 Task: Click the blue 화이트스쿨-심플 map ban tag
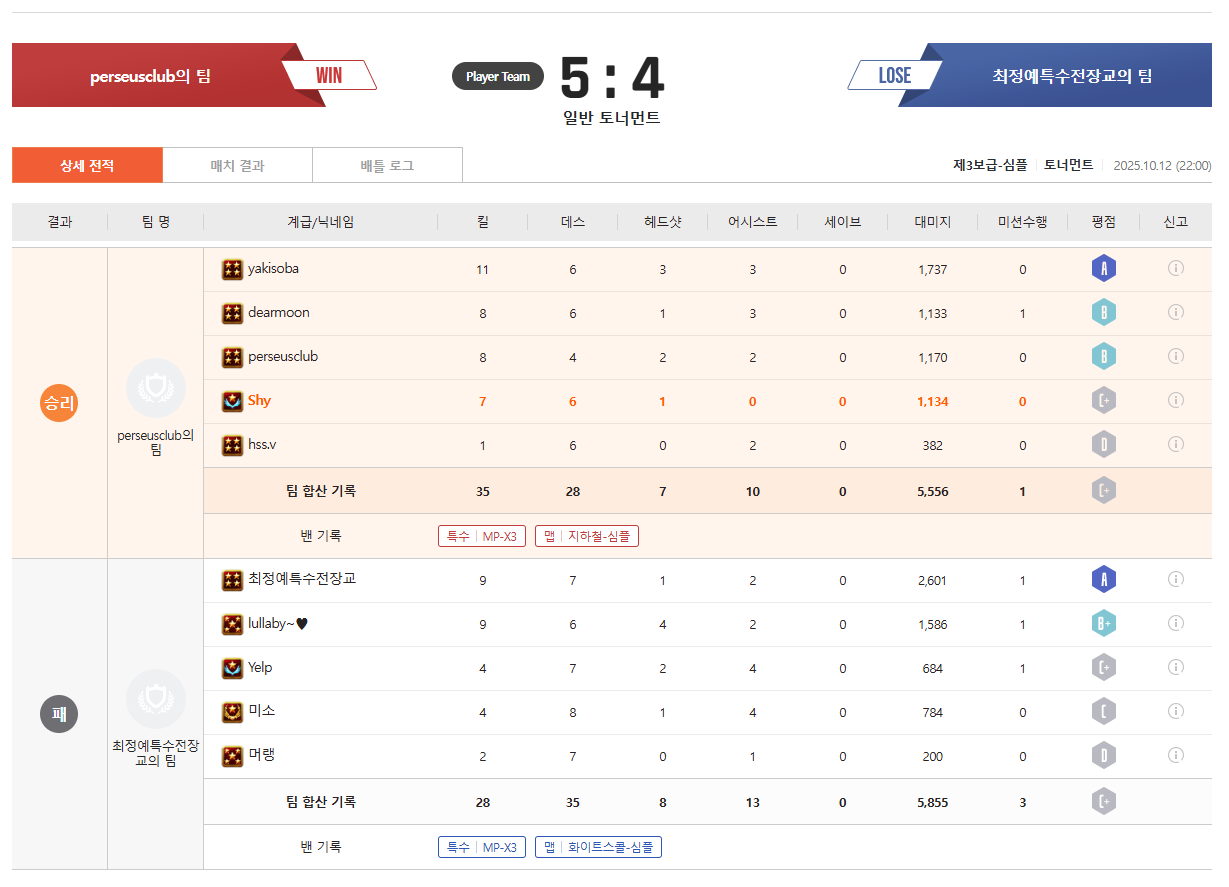(598, 847)
